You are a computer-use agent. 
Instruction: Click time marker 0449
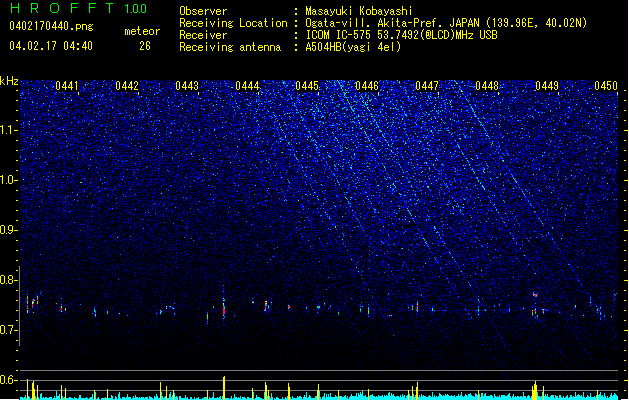pos(547,86)
